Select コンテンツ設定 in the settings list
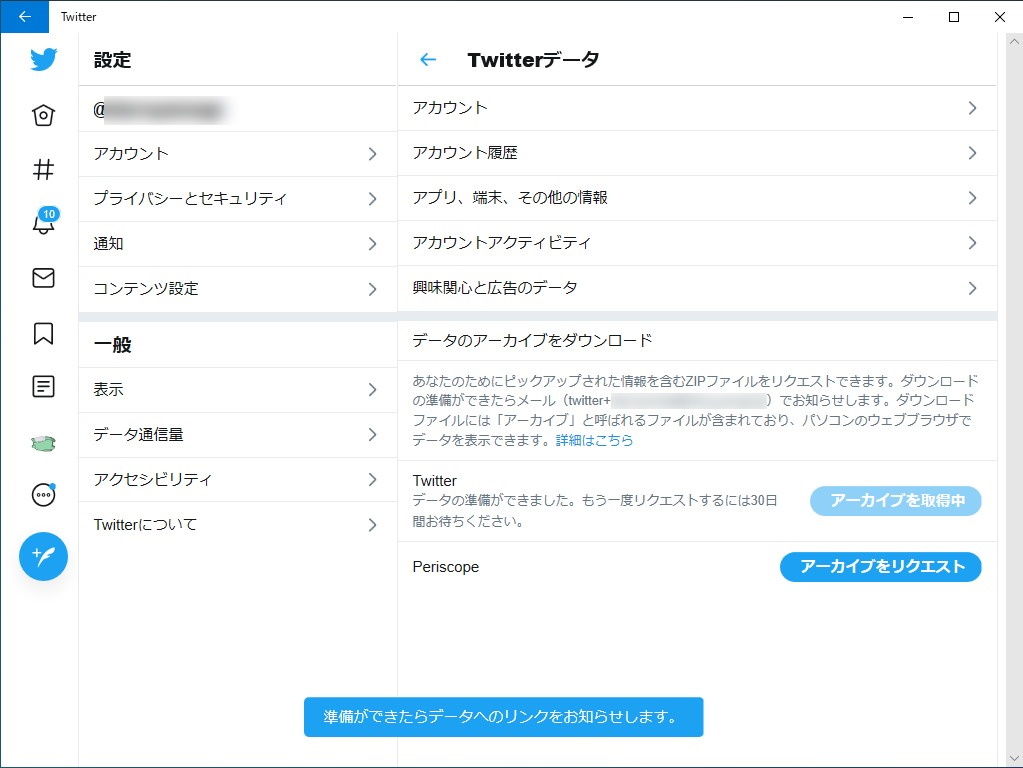The height and width of the screenshot is (768, 1023). pyautogui.click(x=237, y=288)
